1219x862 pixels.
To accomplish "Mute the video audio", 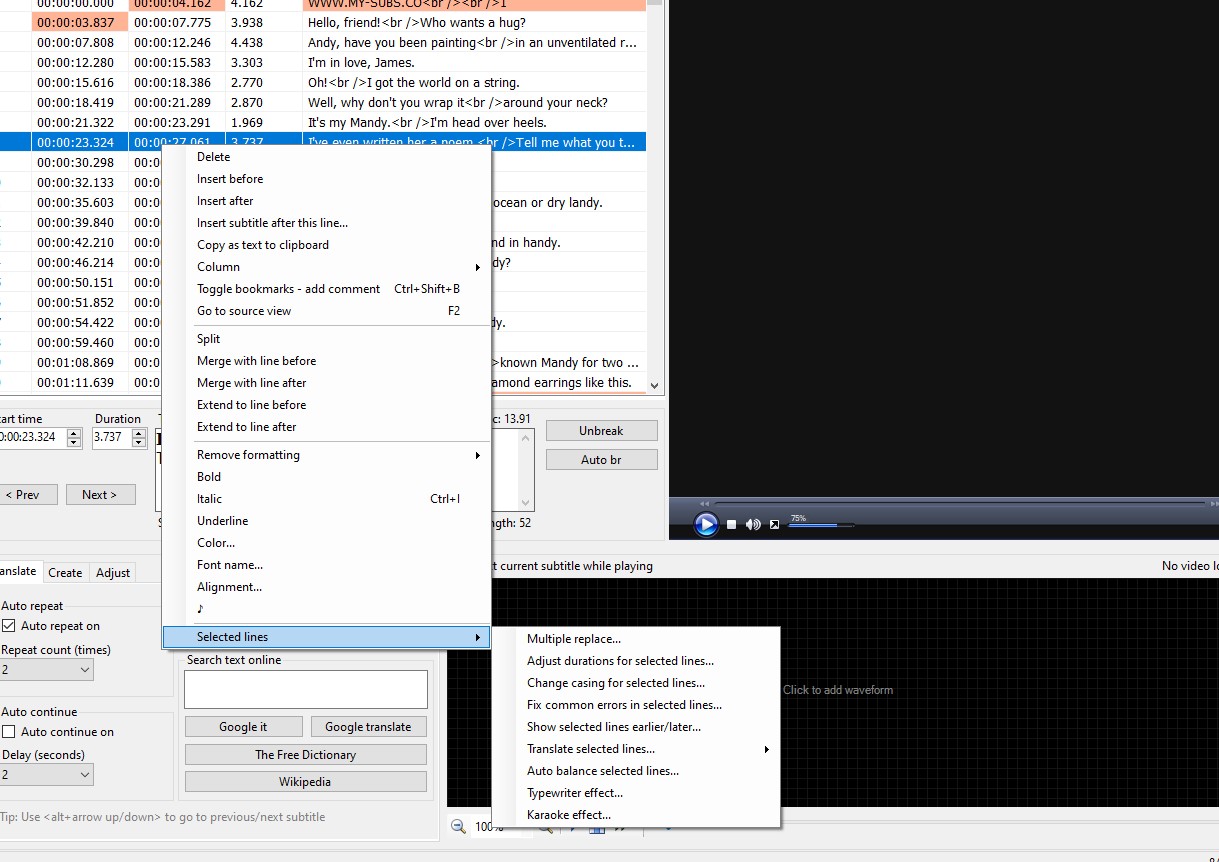I will pyautogui.click(x=753, y=524).
